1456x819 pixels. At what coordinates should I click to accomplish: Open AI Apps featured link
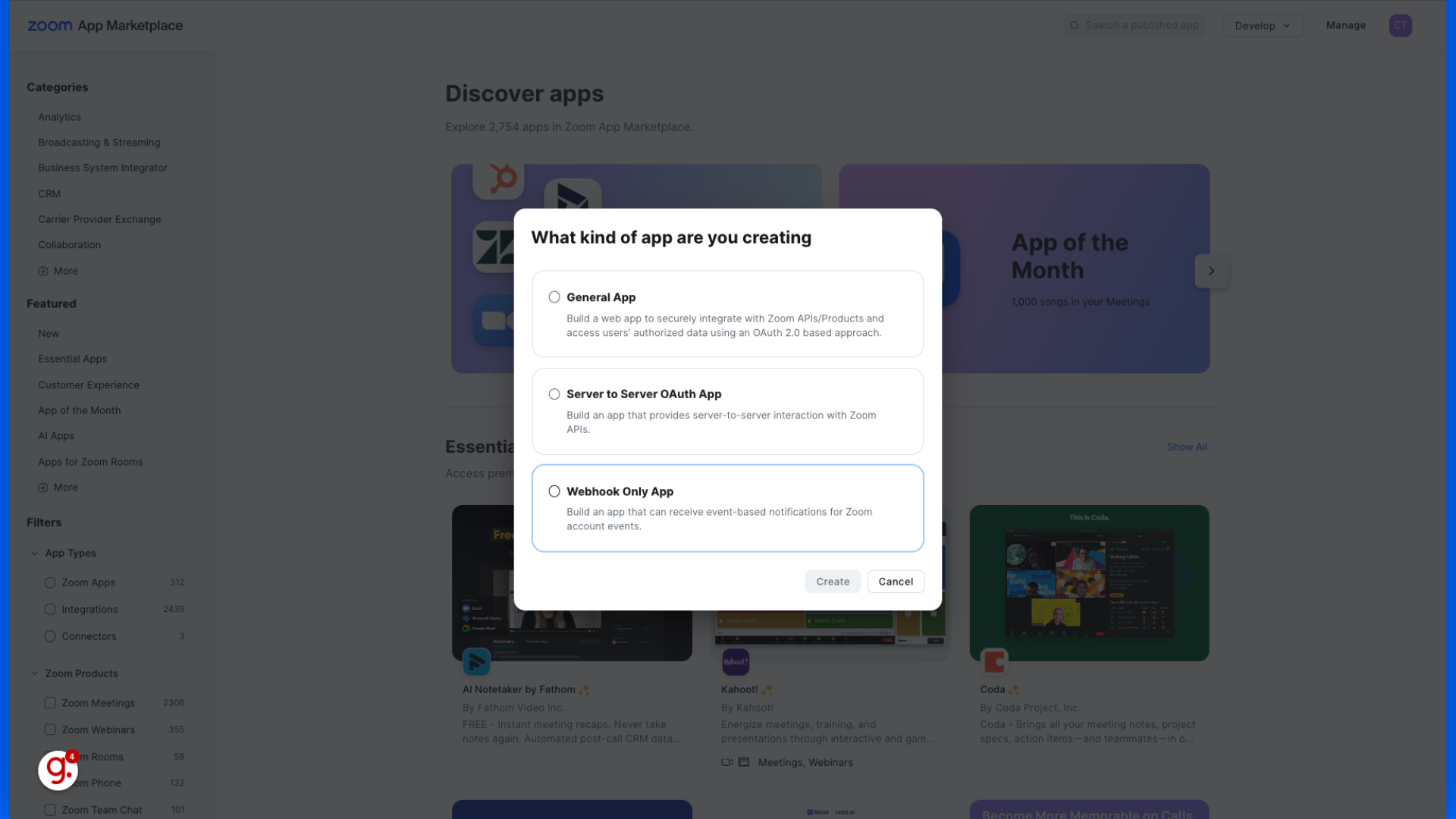pos(56,436)
